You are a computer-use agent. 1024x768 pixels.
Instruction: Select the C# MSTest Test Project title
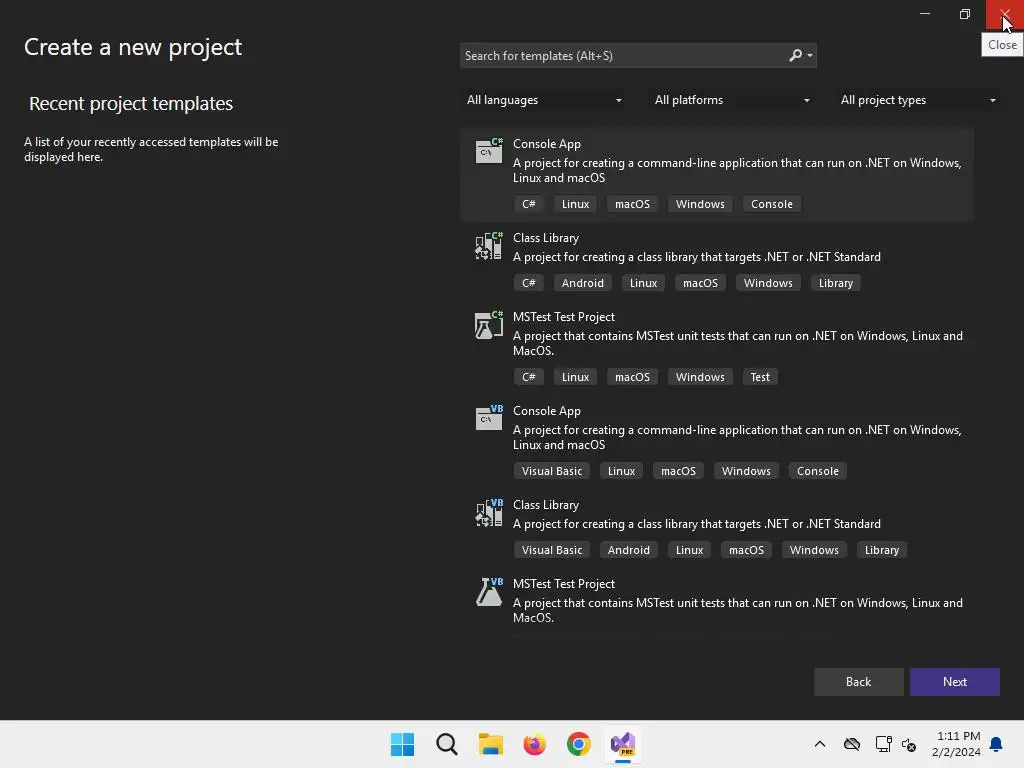(x=564, y=317)
